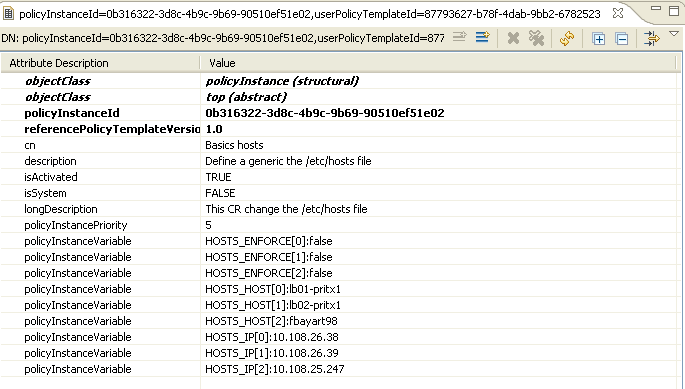The width and height of the screenshot is (685, 389).
Task: Select the isActivated TRUE value
Action: point(218,177)
